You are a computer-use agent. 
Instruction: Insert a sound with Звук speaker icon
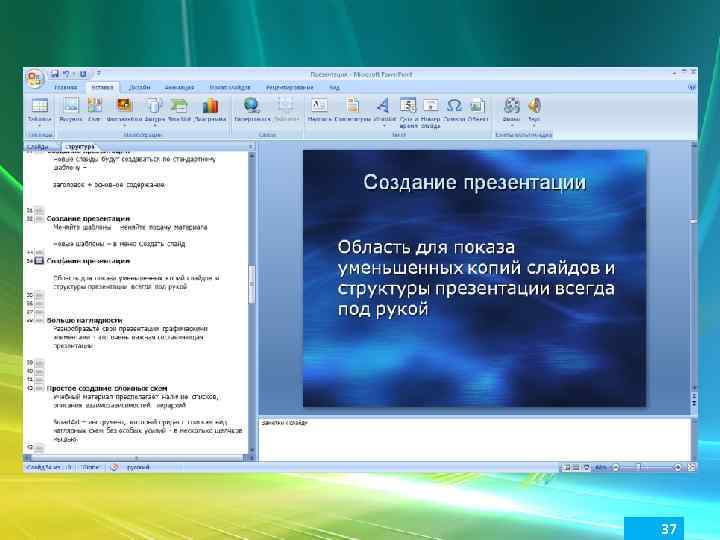coord(534,105)
